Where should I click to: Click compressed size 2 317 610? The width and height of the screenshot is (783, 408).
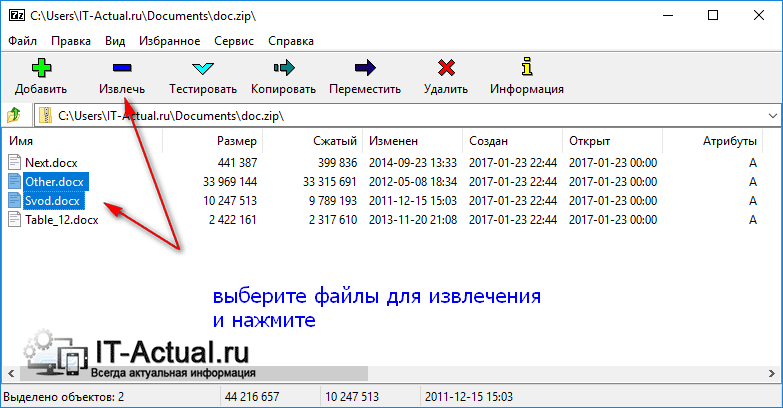coord(333,220)
